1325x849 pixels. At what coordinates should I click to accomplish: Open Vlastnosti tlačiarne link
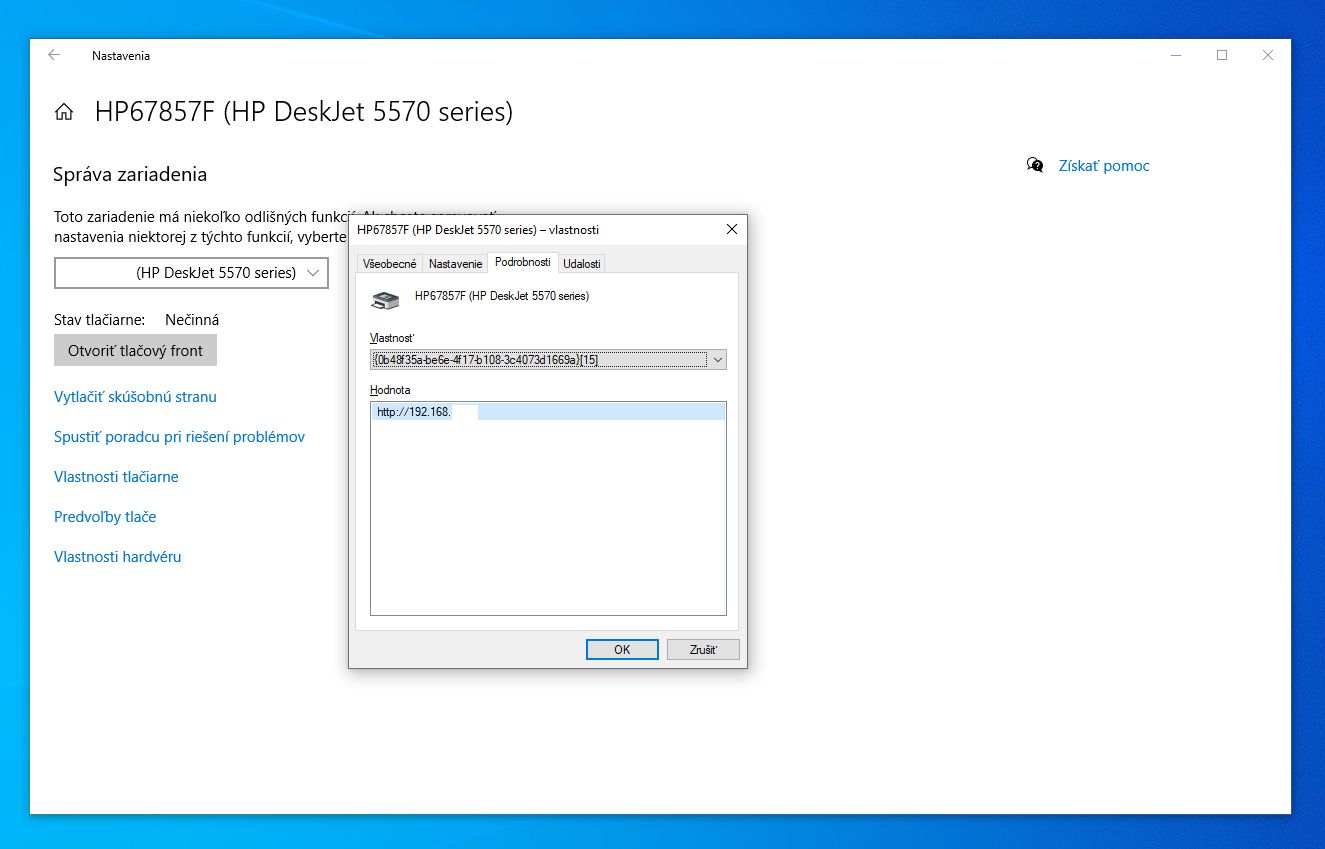tap(116, 477)
